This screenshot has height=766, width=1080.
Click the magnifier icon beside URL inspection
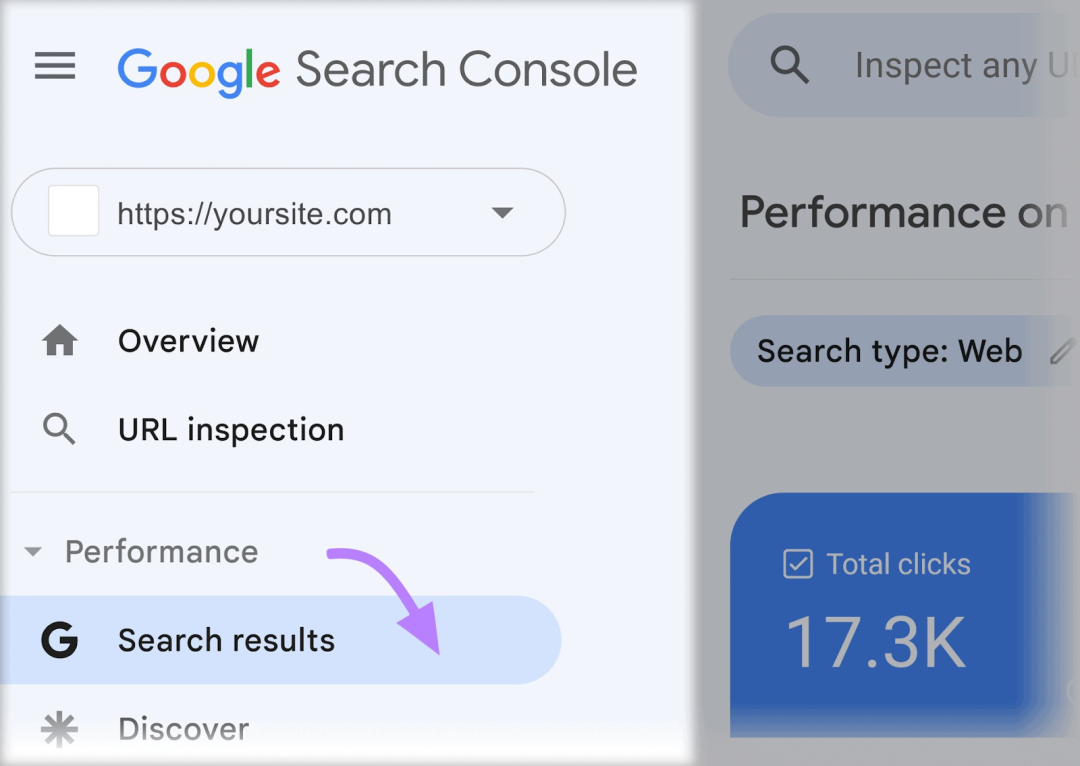tap(59, 429)
